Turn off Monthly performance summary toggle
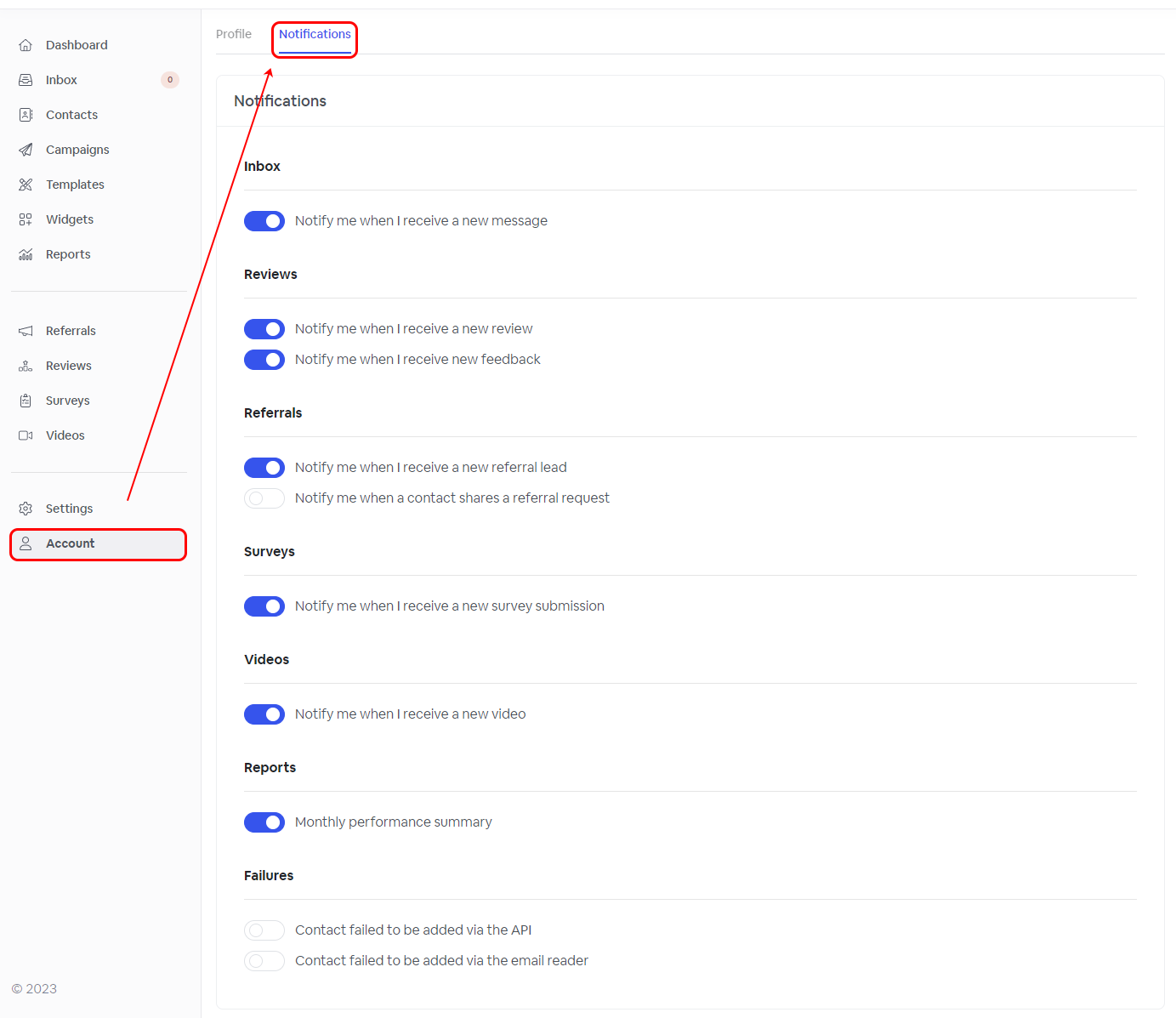The image size is (1176, 1018). pyautogui.click(x=264, y=822)
